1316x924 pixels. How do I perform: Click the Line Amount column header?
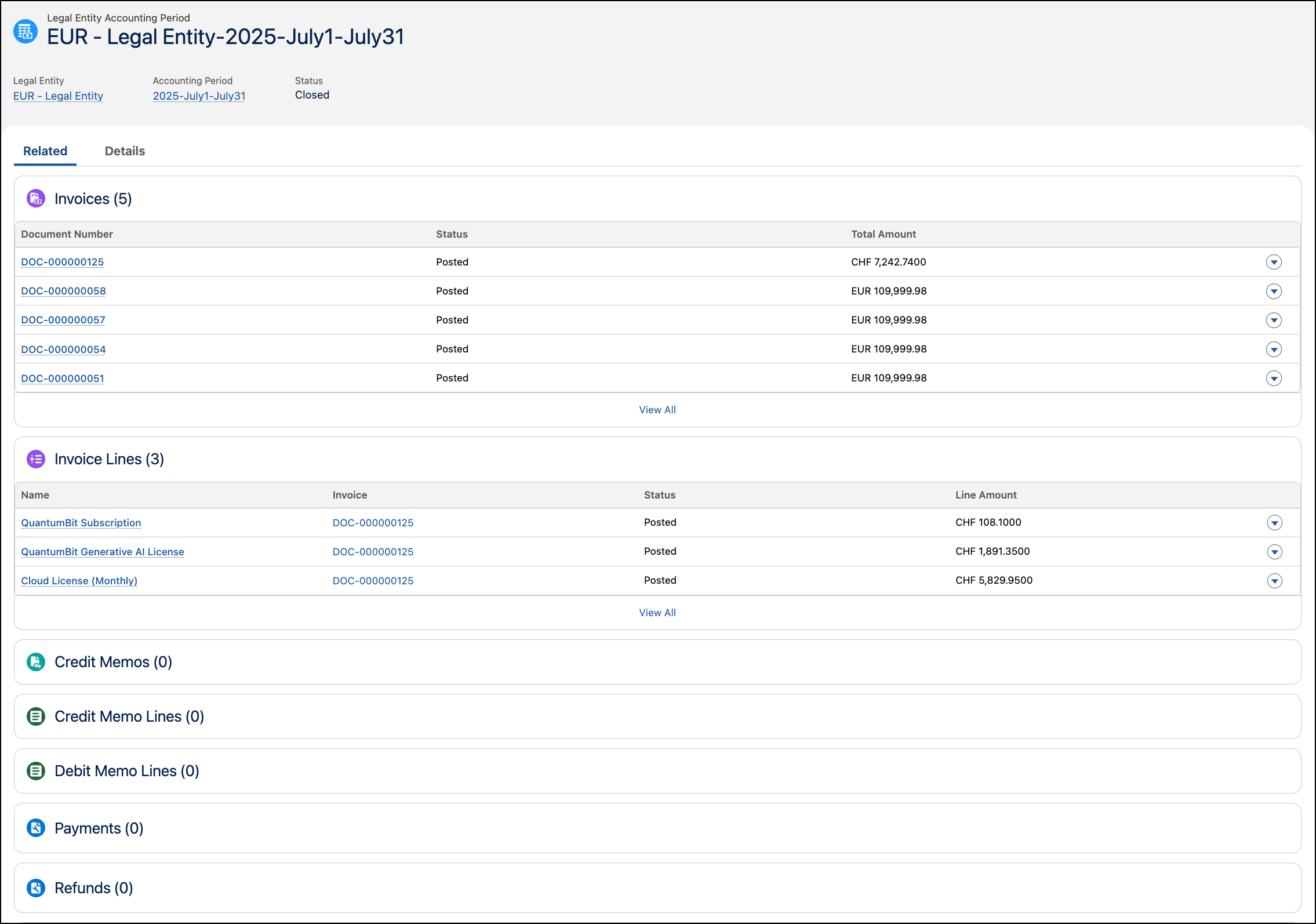[986, 495]
